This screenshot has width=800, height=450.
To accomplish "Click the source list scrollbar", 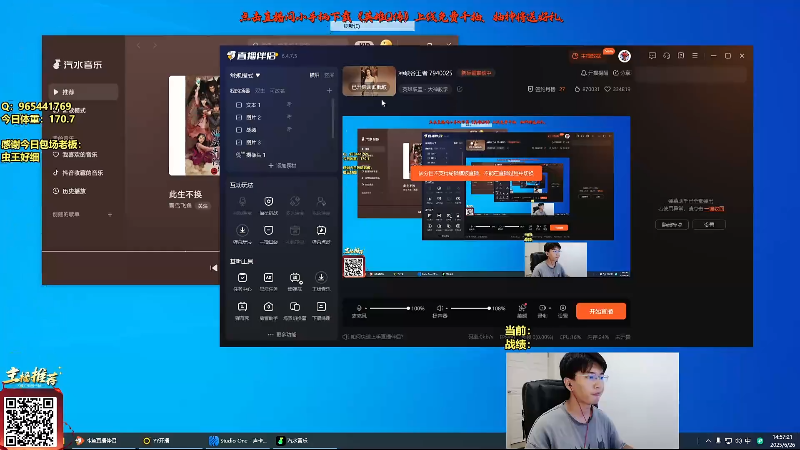I will [333, 118].
